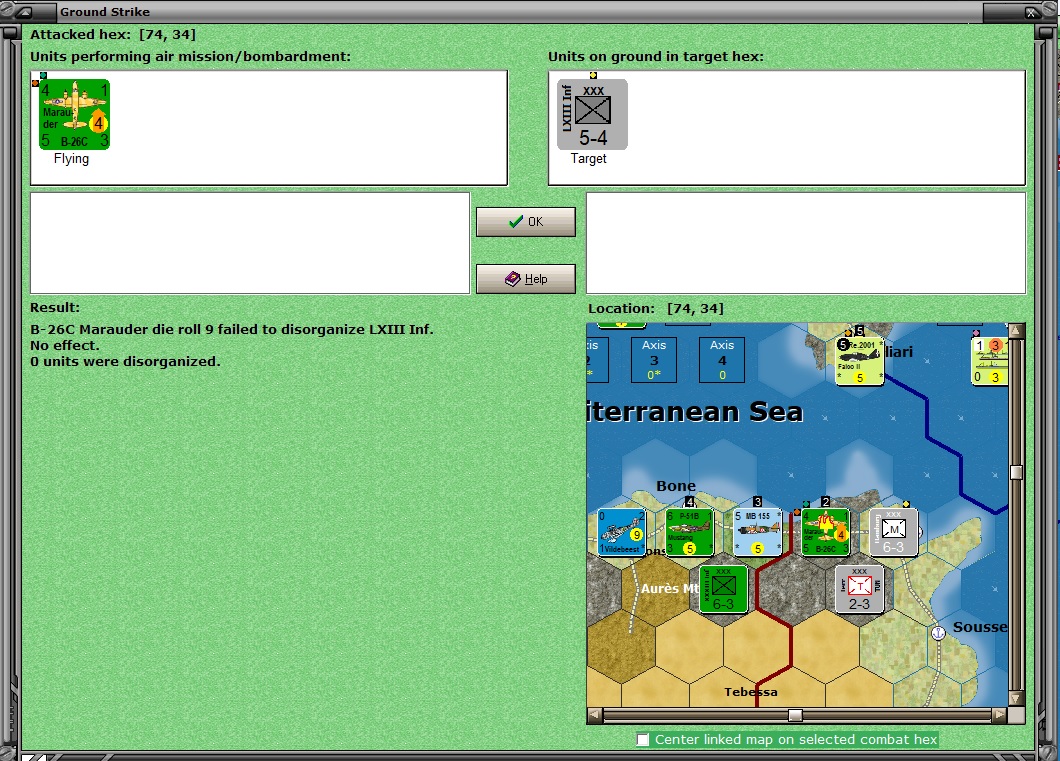Screen dimensions: 1060x761
Task: Click the B-26C Marauder counter on the map
Action: [825, 532]
